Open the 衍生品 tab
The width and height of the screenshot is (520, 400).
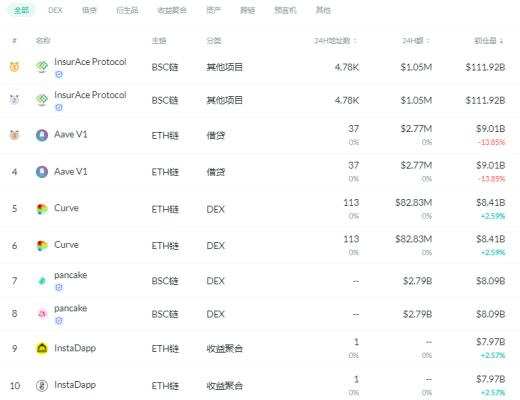(127, 10)
